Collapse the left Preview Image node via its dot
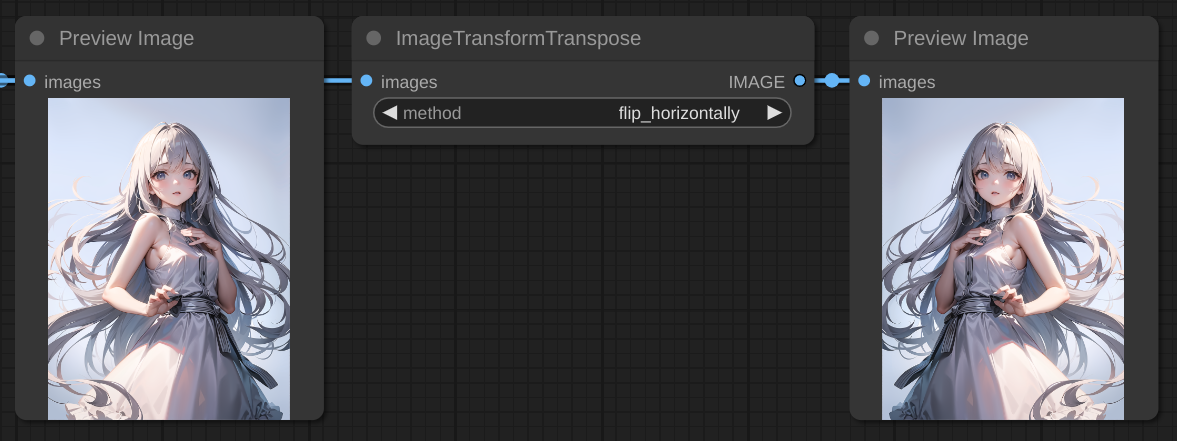Image resolution: width=1177 pixels, height=441 pixels. point(37,39)
